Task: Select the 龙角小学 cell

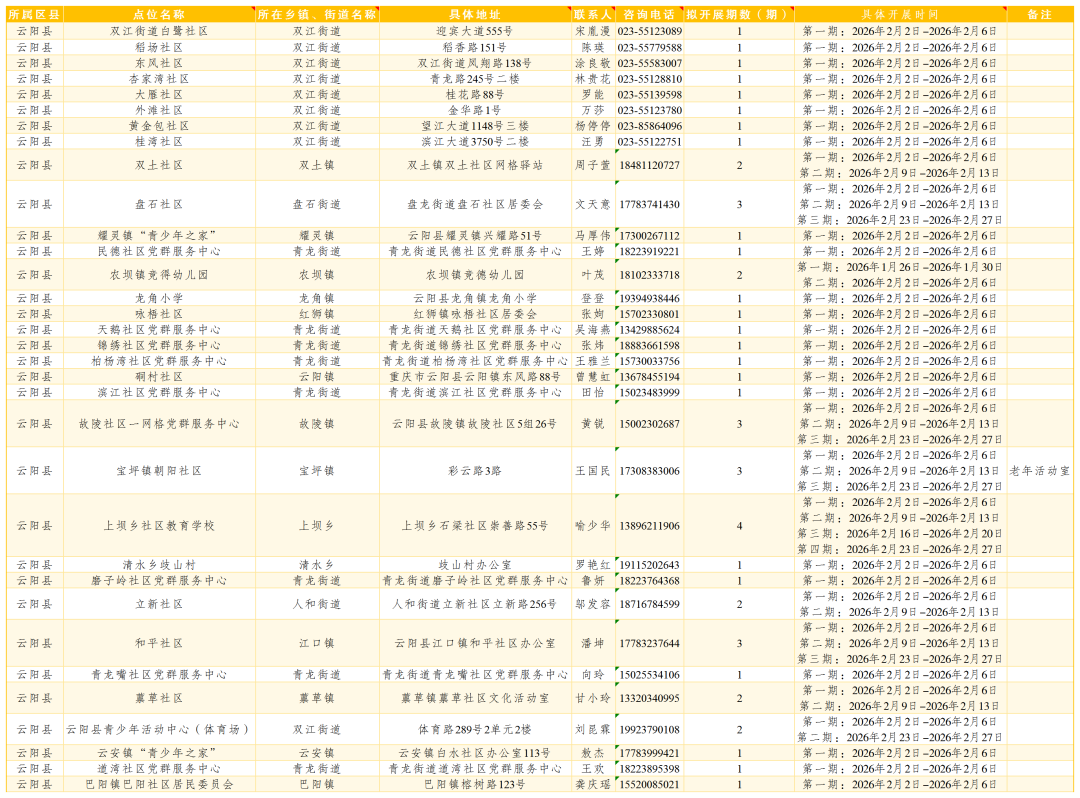Action: 159,298
